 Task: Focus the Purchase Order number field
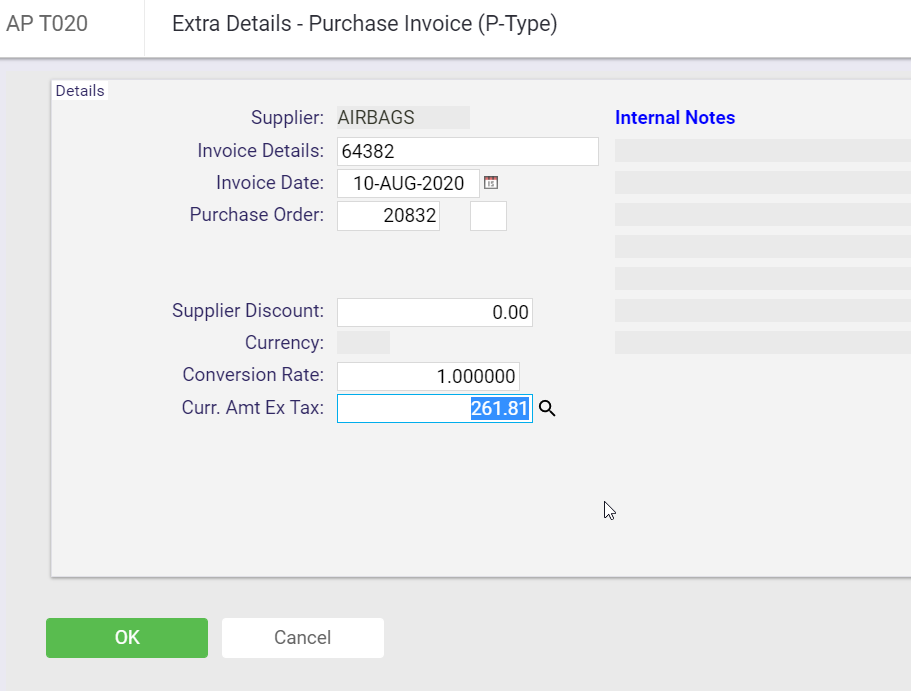(x=388, y=216)
